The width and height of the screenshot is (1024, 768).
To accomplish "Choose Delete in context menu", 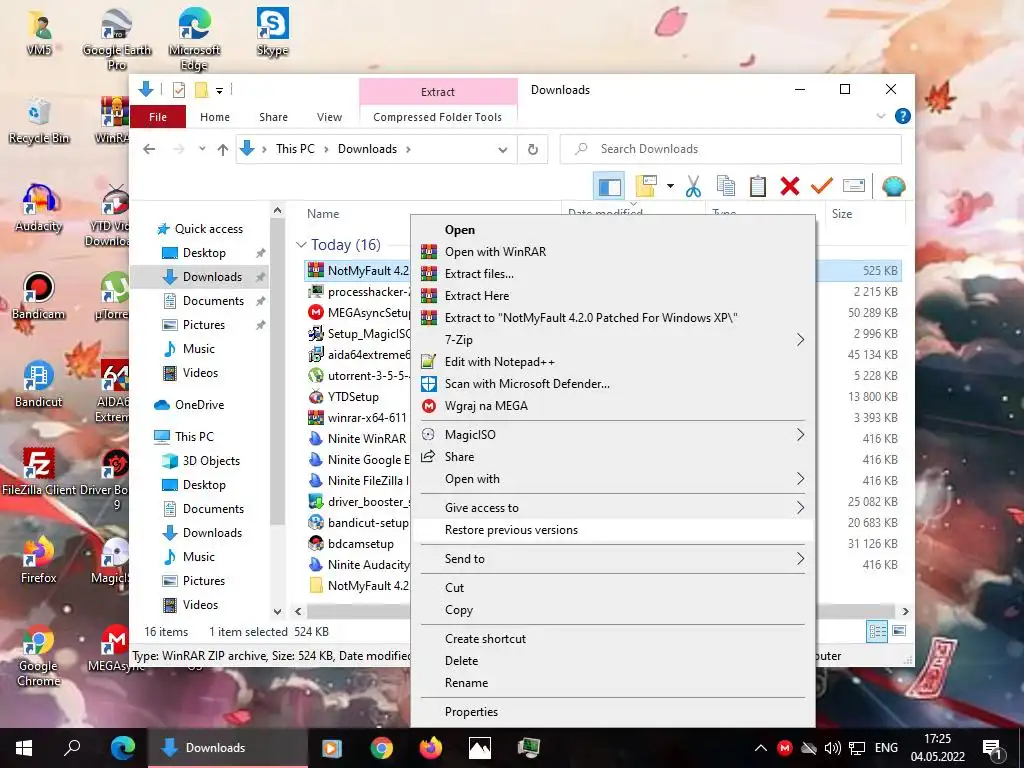I will point(613,661).
